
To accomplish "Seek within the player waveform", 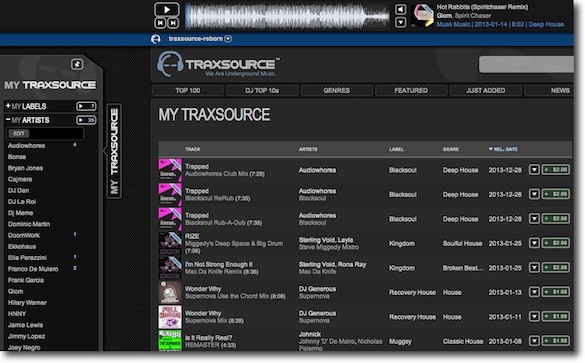I will point(287,16).
